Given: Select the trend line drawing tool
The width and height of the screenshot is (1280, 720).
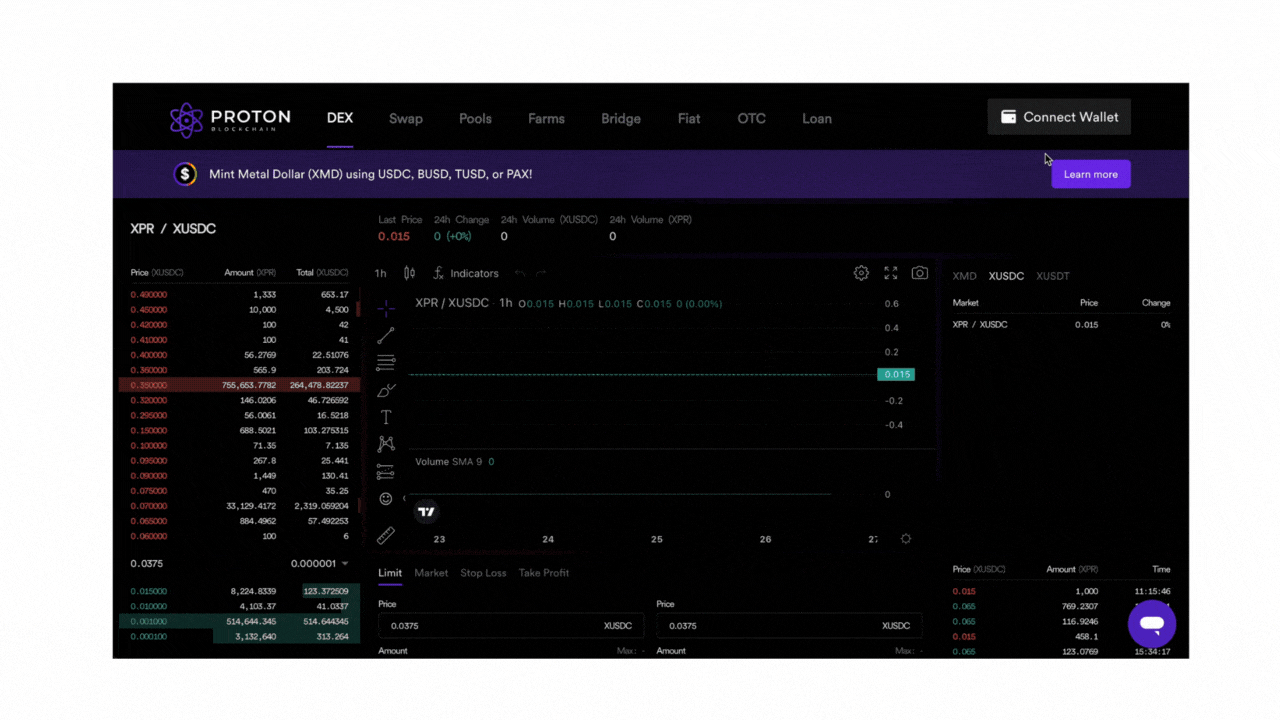Looking at the screenshot, I should click(386, 336).
